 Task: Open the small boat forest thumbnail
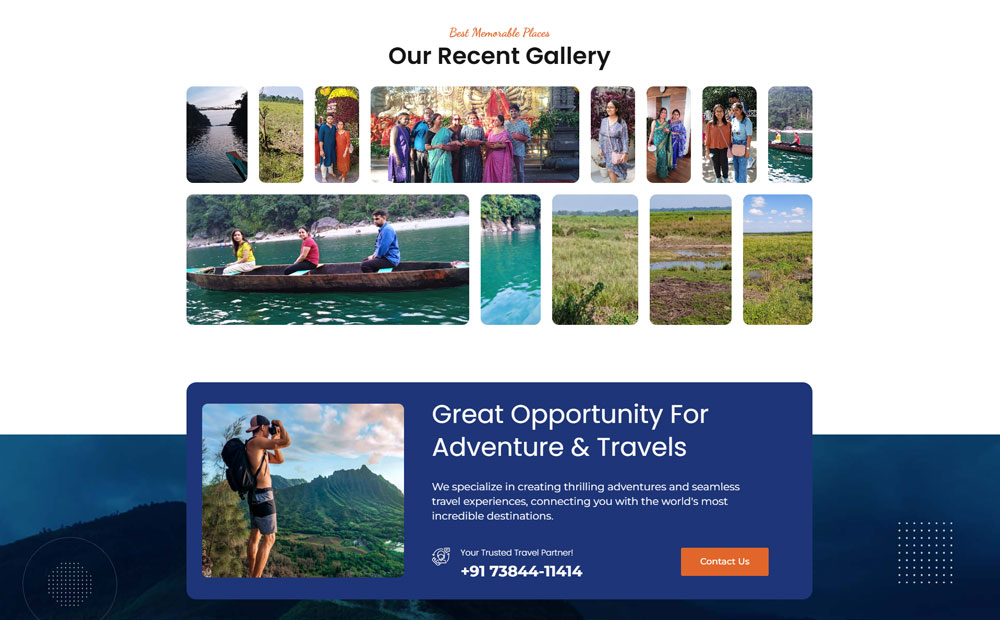pyautogui.click(x=790, y=135)
